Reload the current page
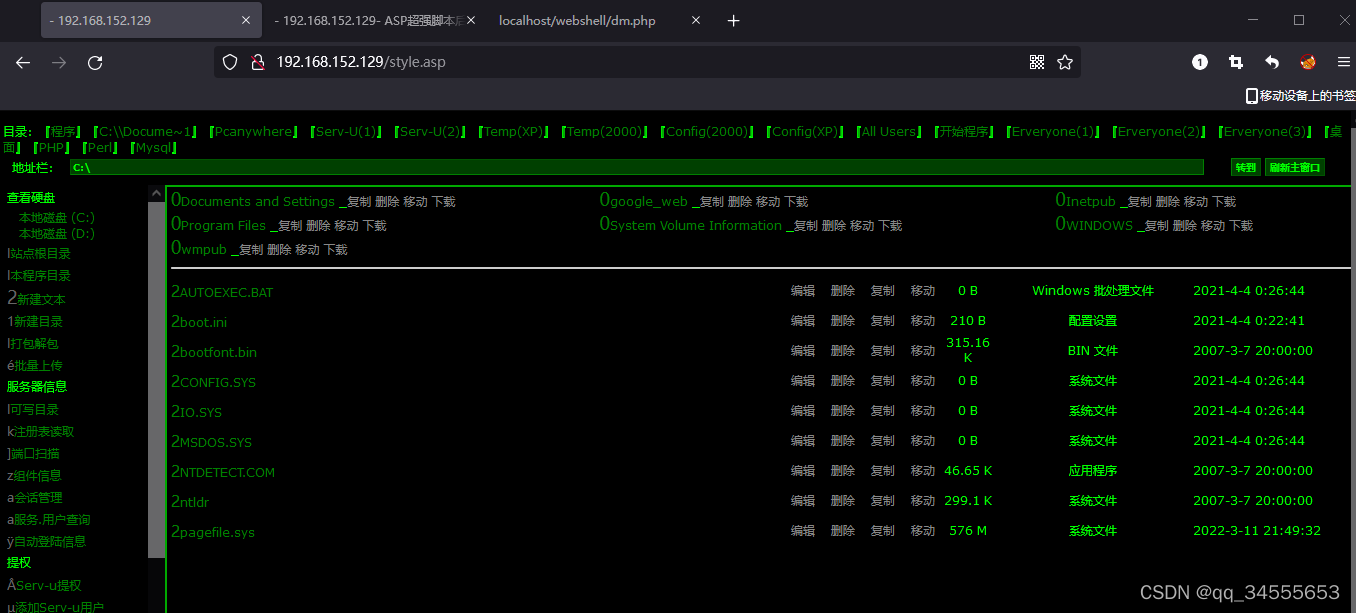The height and width of the screenshot is (613, 1356). click(95, 62)
